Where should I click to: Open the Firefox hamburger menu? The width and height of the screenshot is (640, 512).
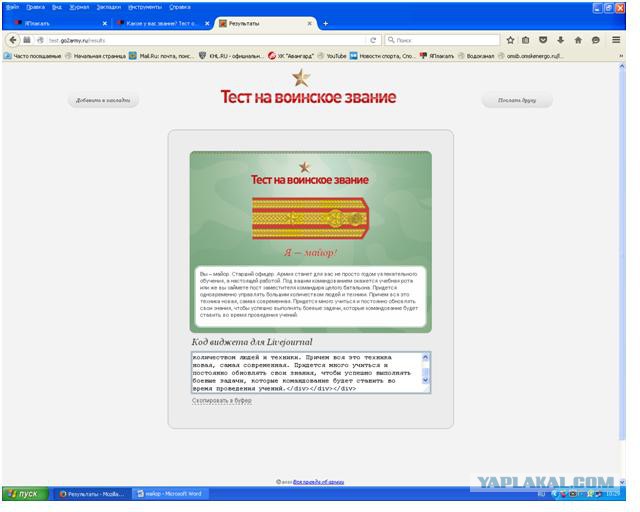616,40
